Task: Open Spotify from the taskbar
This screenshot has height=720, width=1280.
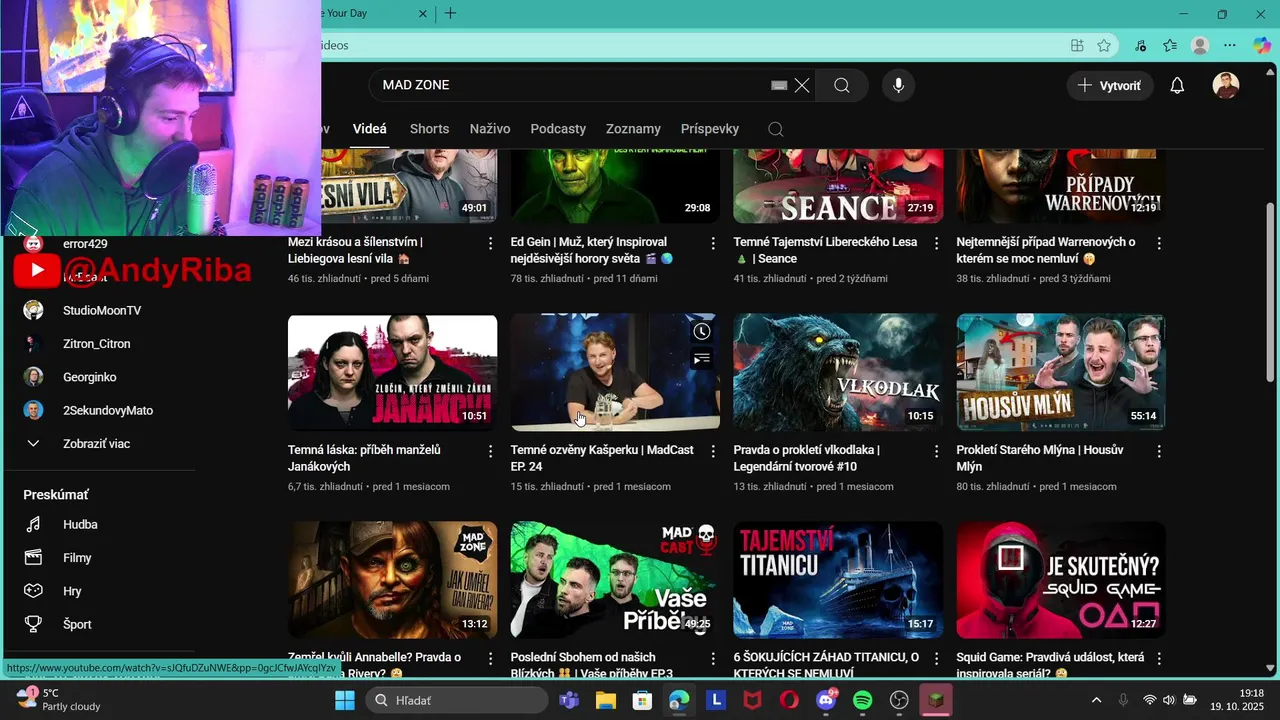Action: pos(863,700)
